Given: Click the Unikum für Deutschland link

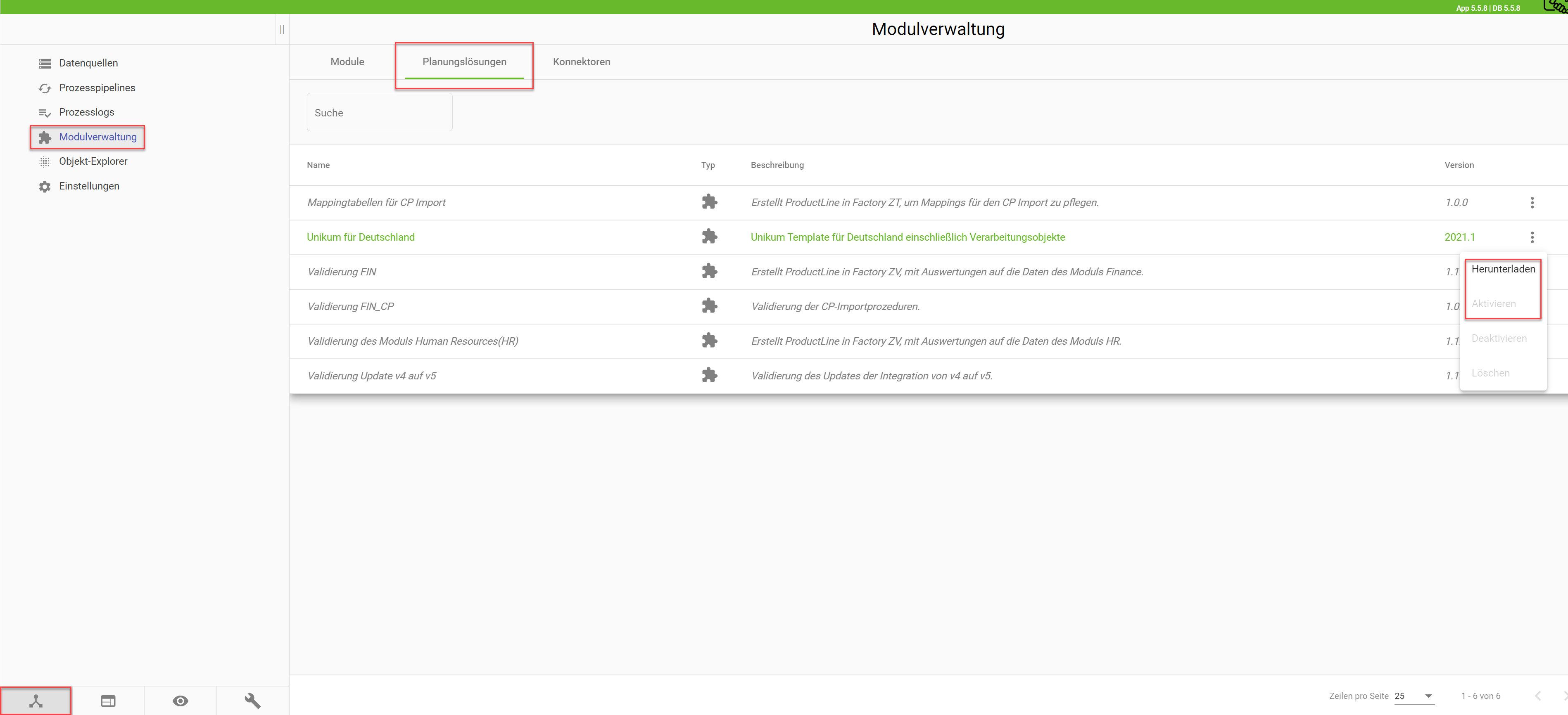Looking at the screenshot, I should click(x=360, y=237).
